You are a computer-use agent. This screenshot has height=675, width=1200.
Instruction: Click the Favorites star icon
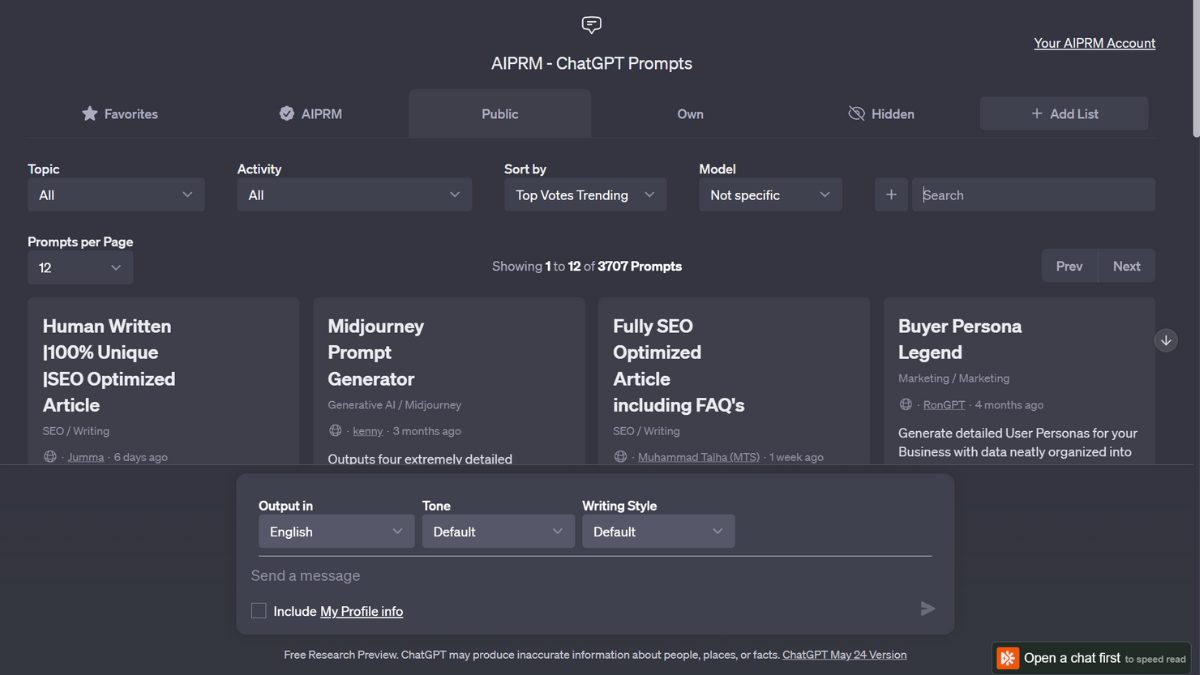click(x=91, y=113)
